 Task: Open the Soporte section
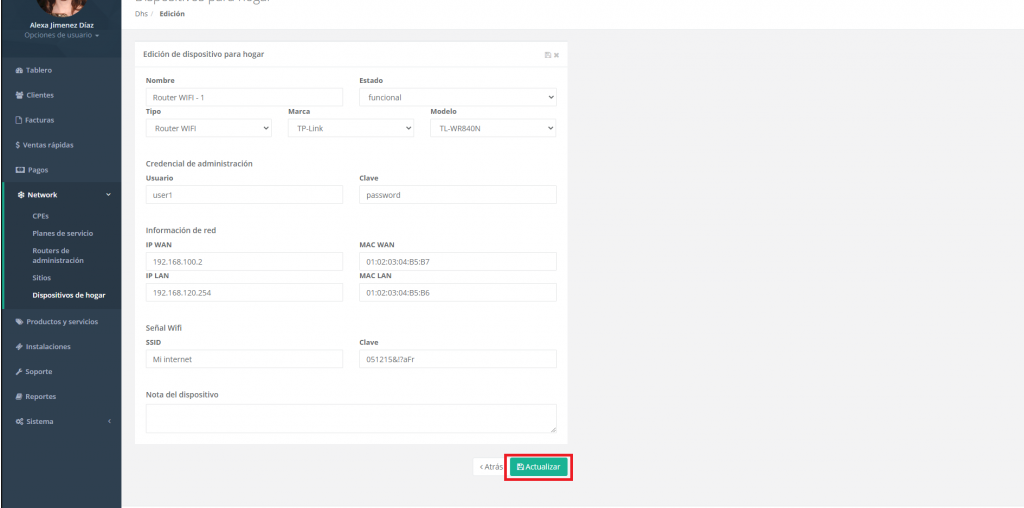(x=38, y=371)
